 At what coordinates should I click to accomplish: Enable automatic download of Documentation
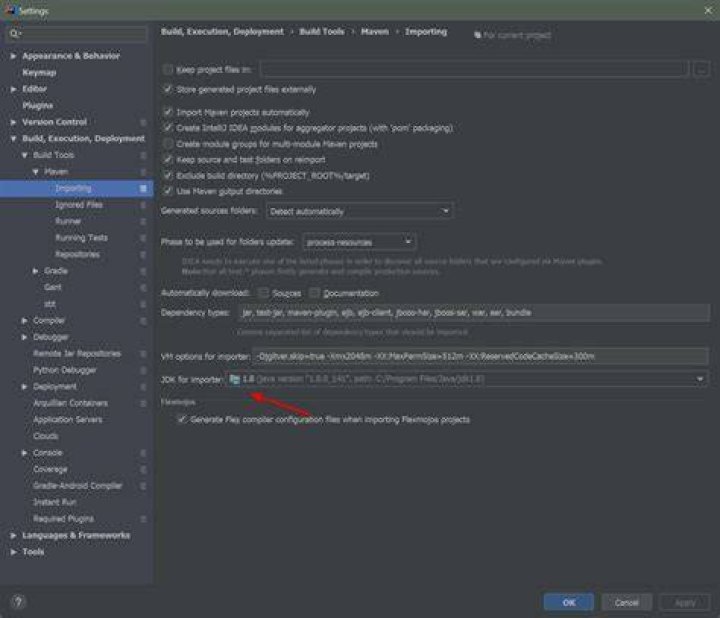pos(315,293)
